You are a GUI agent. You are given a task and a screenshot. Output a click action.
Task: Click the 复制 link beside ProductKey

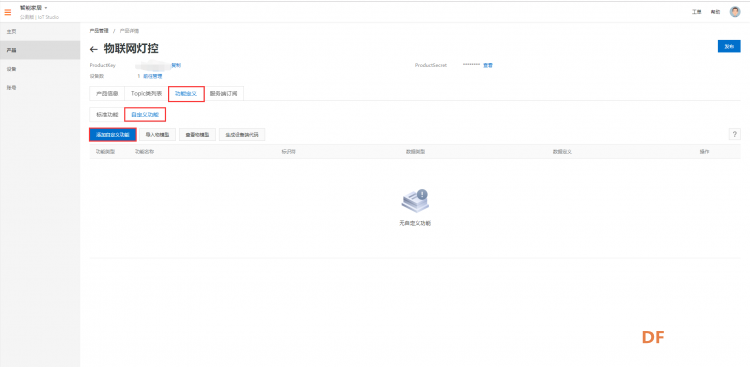(176, 65)
